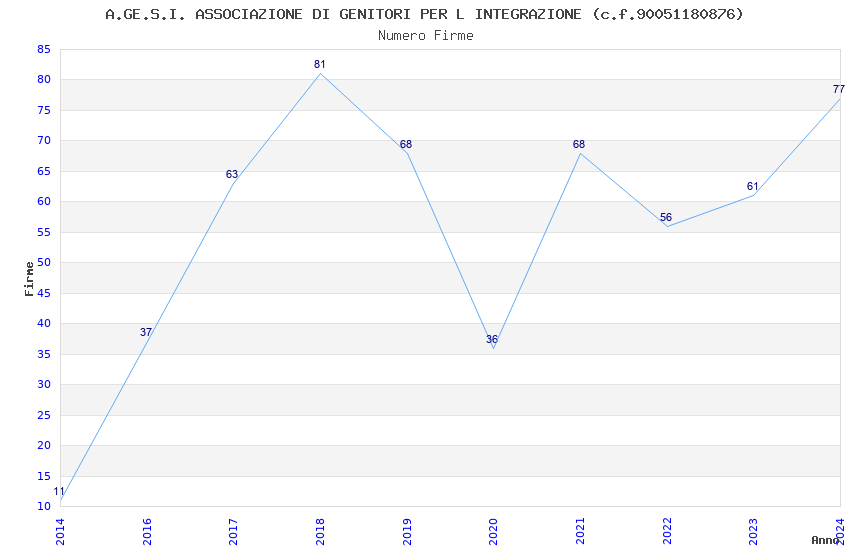Click y-axis tick 45

tap(44, 293)
